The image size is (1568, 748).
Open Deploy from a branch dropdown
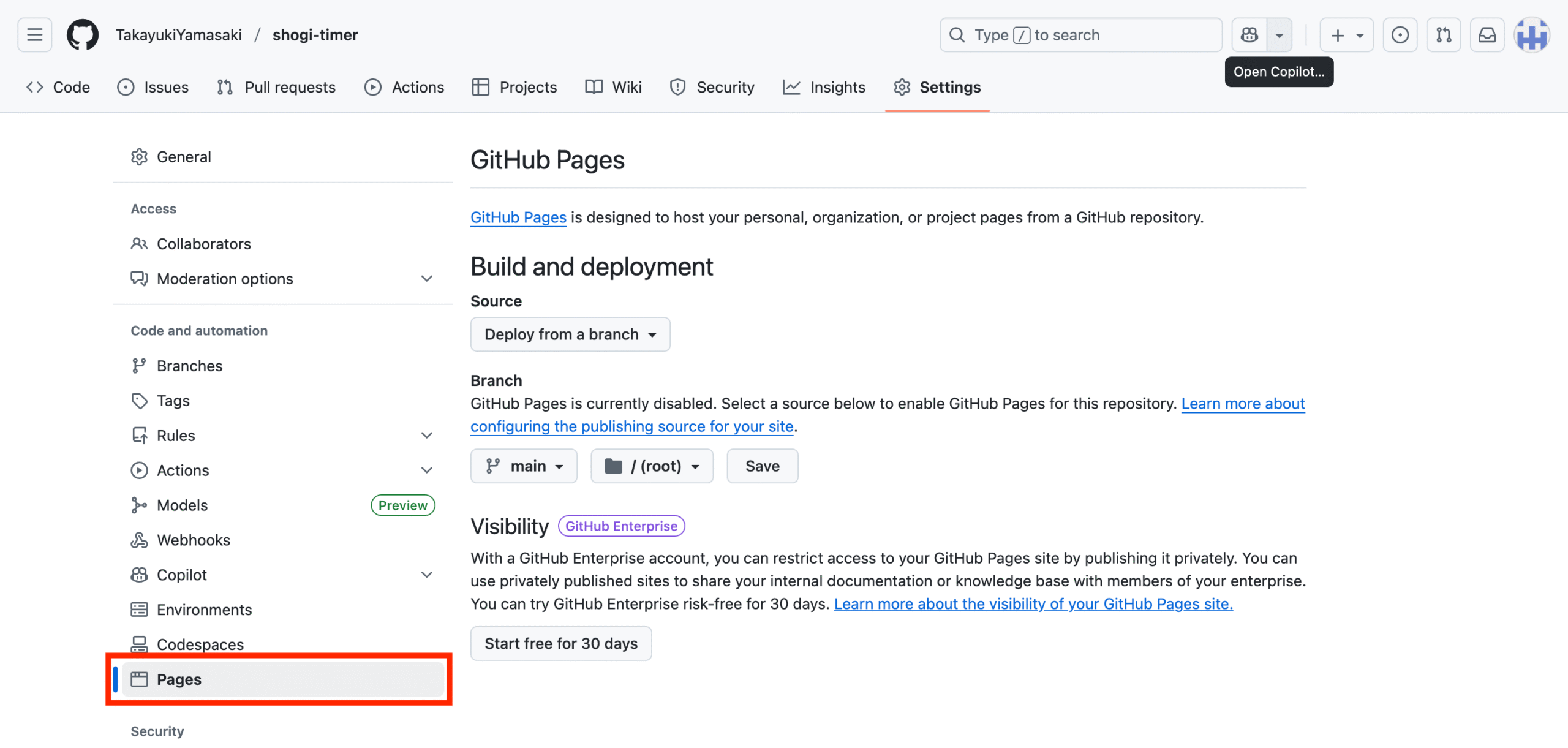pyautogui.click(x=570, y=334)
